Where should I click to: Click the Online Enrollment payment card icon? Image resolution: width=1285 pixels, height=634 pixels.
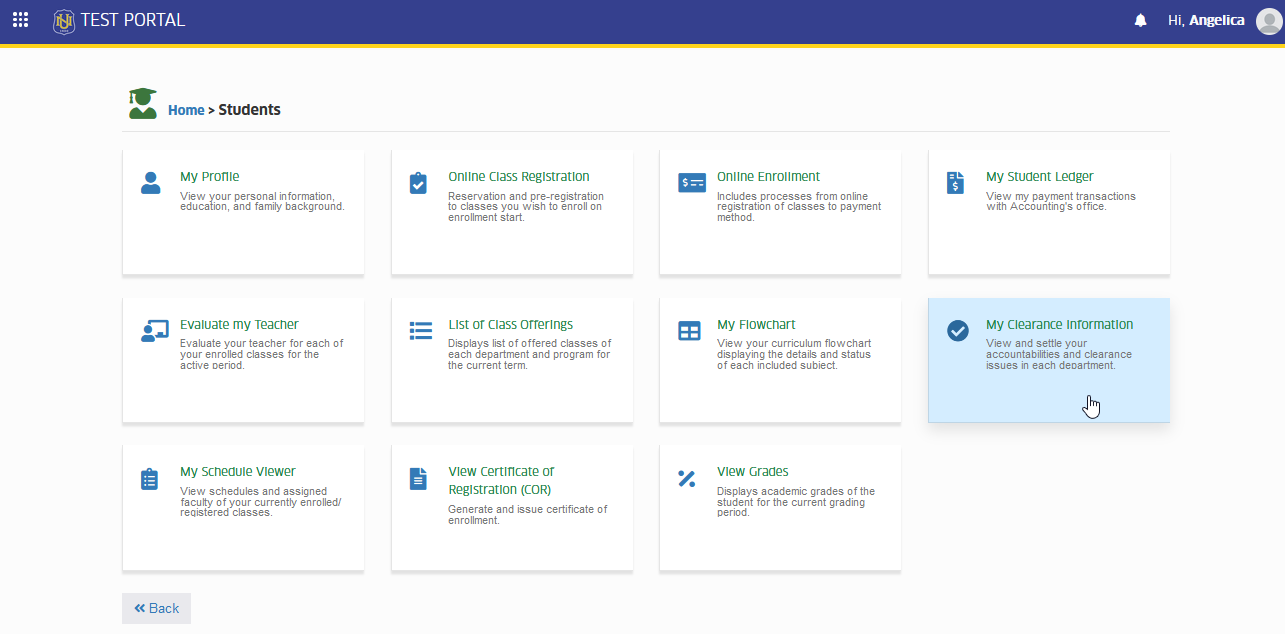tap(692, 183)
